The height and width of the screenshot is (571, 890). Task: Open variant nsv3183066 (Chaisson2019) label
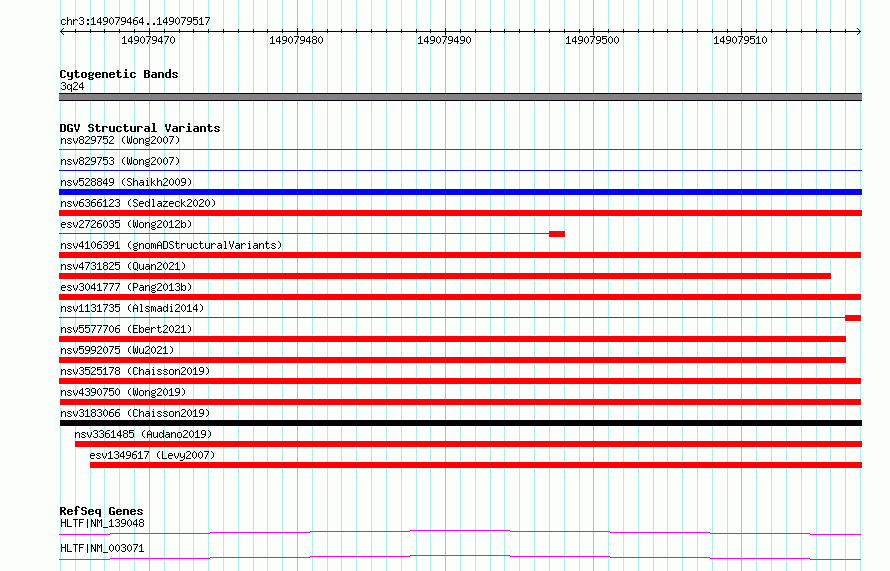click(x=135, y=413)
